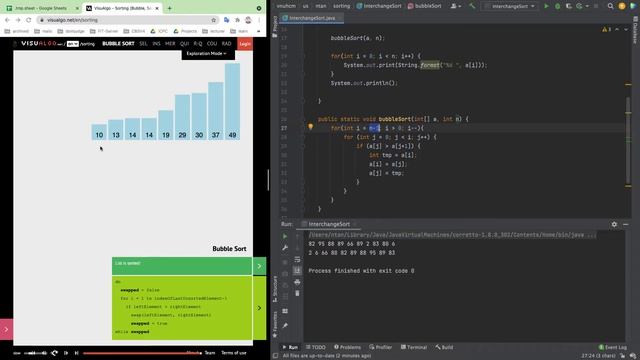Select RAD sorting algorithm on VisuAlgo
The width and height of the screenshot is (640, 360).
tap(227, 44)
